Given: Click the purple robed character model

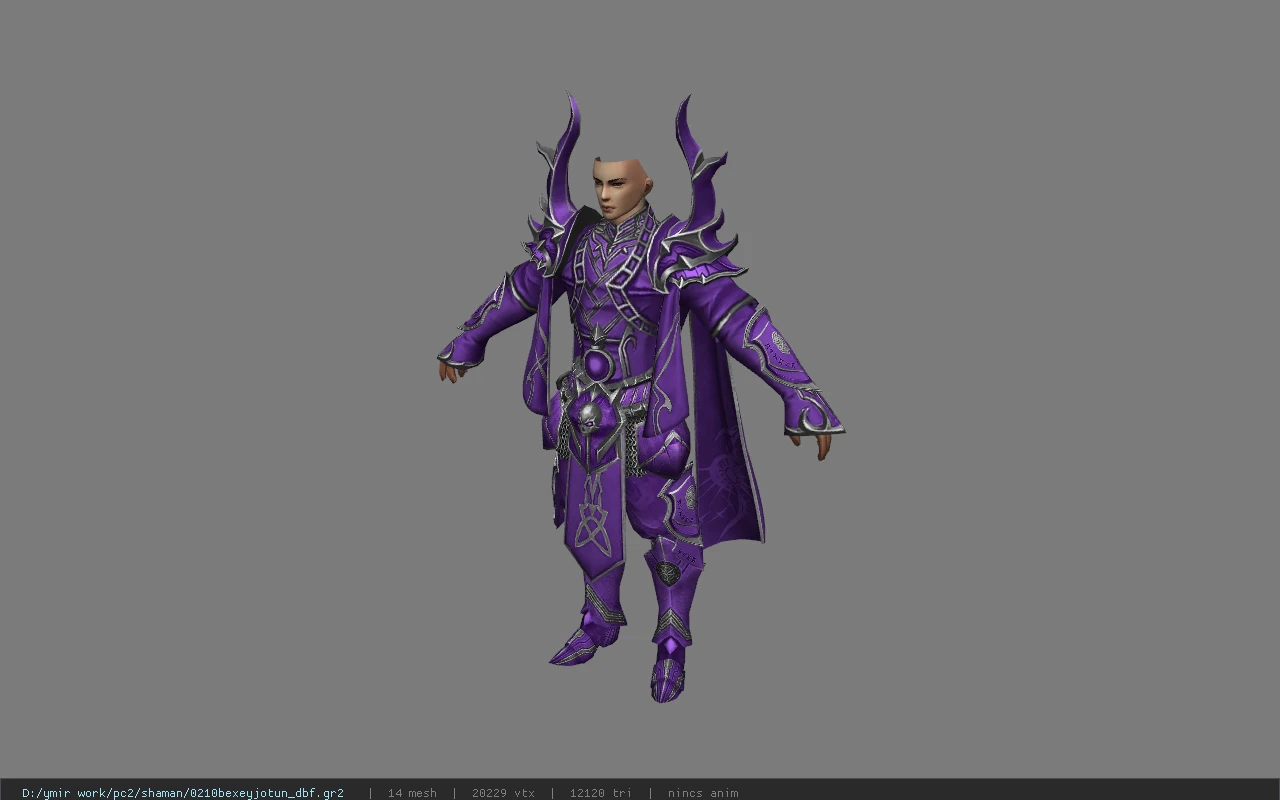Looking at the screenshot, I should point(640,398).
